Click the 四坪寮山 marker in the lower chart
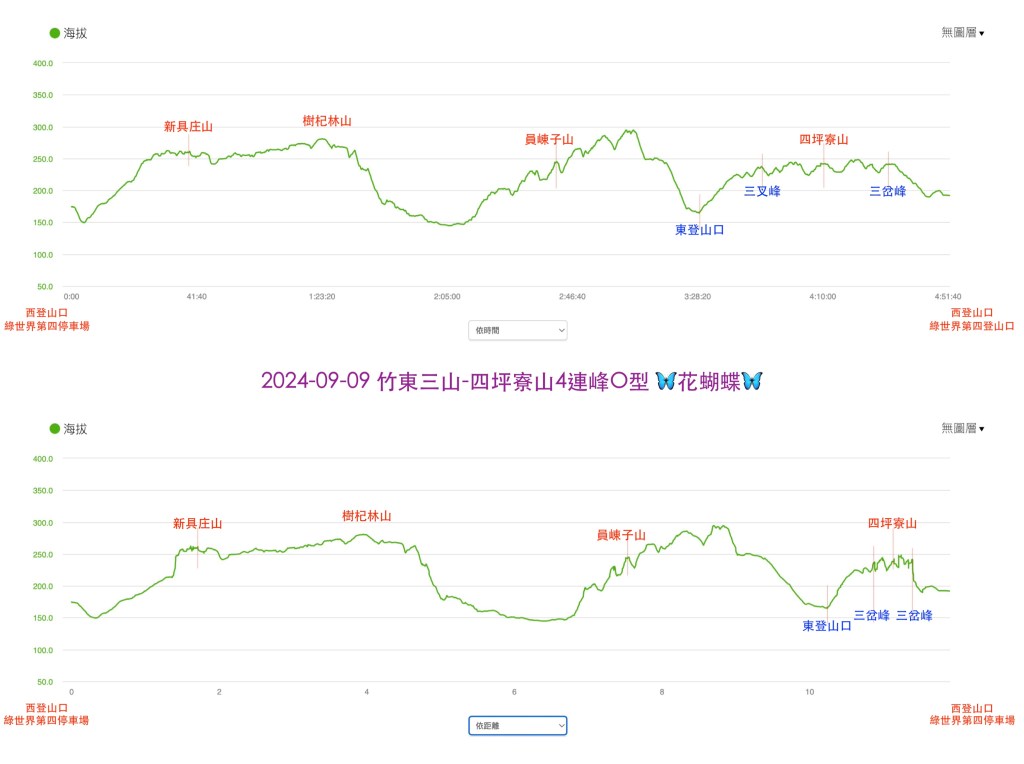This screenshot has width=1024, height=764. (x=892, y=523)
